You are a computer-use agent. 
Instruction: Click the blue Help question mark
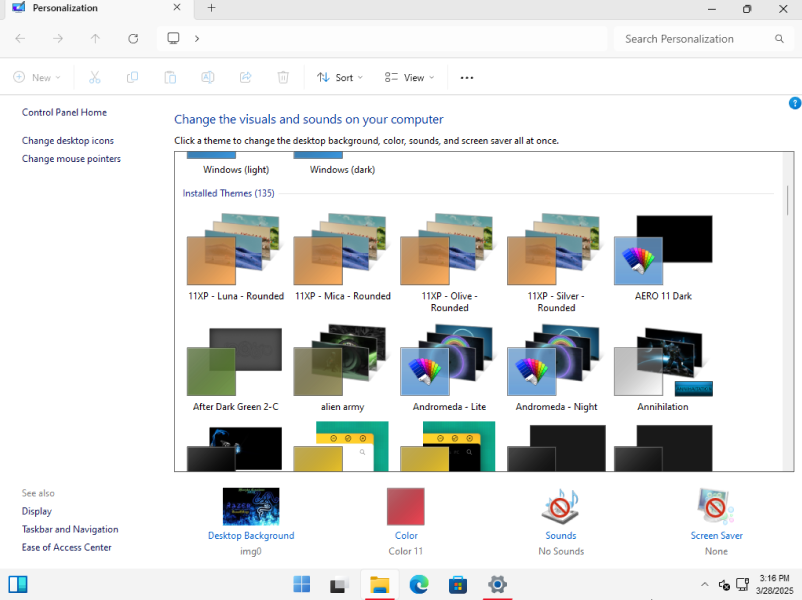tap(795, 103)
